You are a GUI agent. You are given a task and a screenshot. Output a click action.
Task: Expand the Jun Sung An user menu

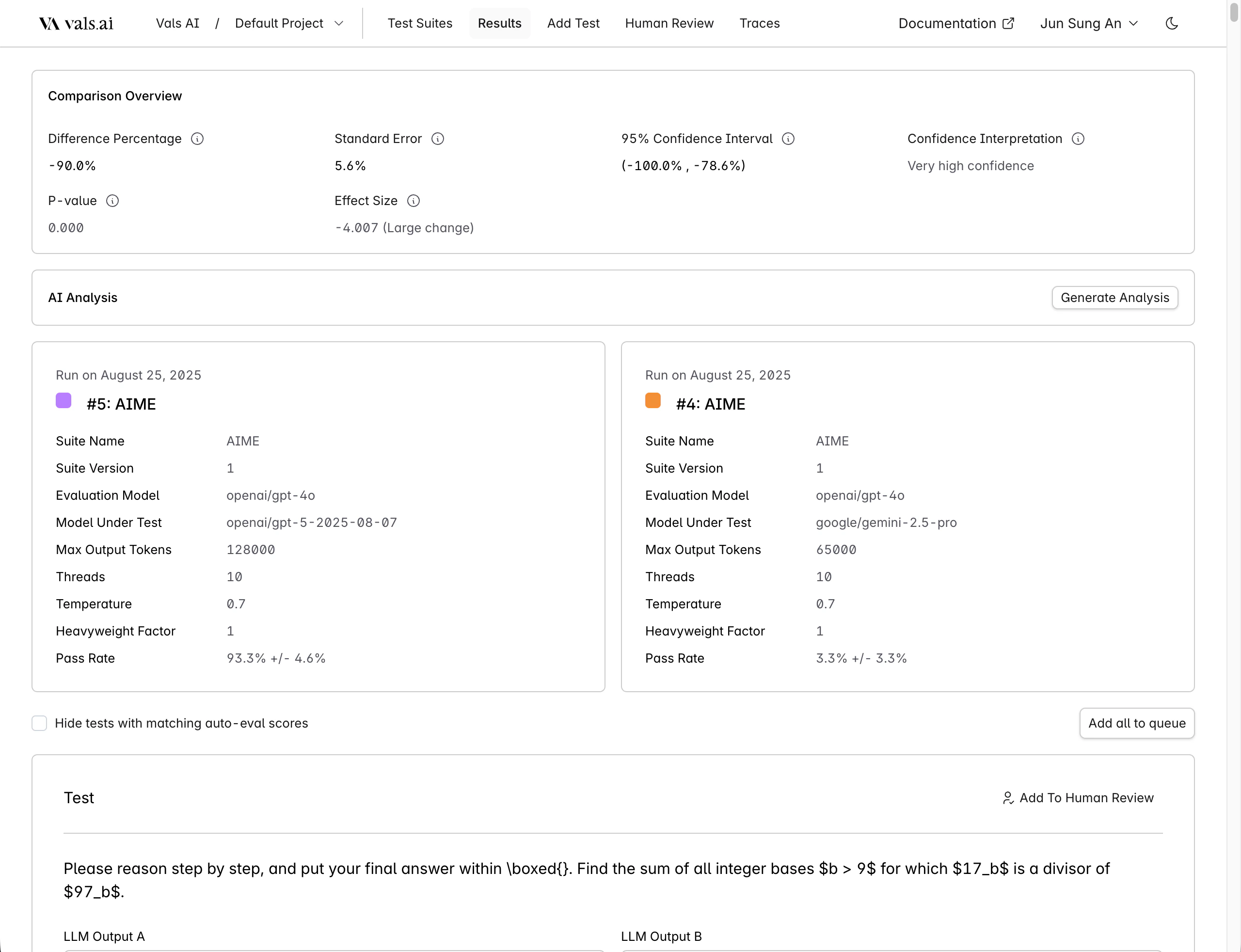pos(1089,23)
